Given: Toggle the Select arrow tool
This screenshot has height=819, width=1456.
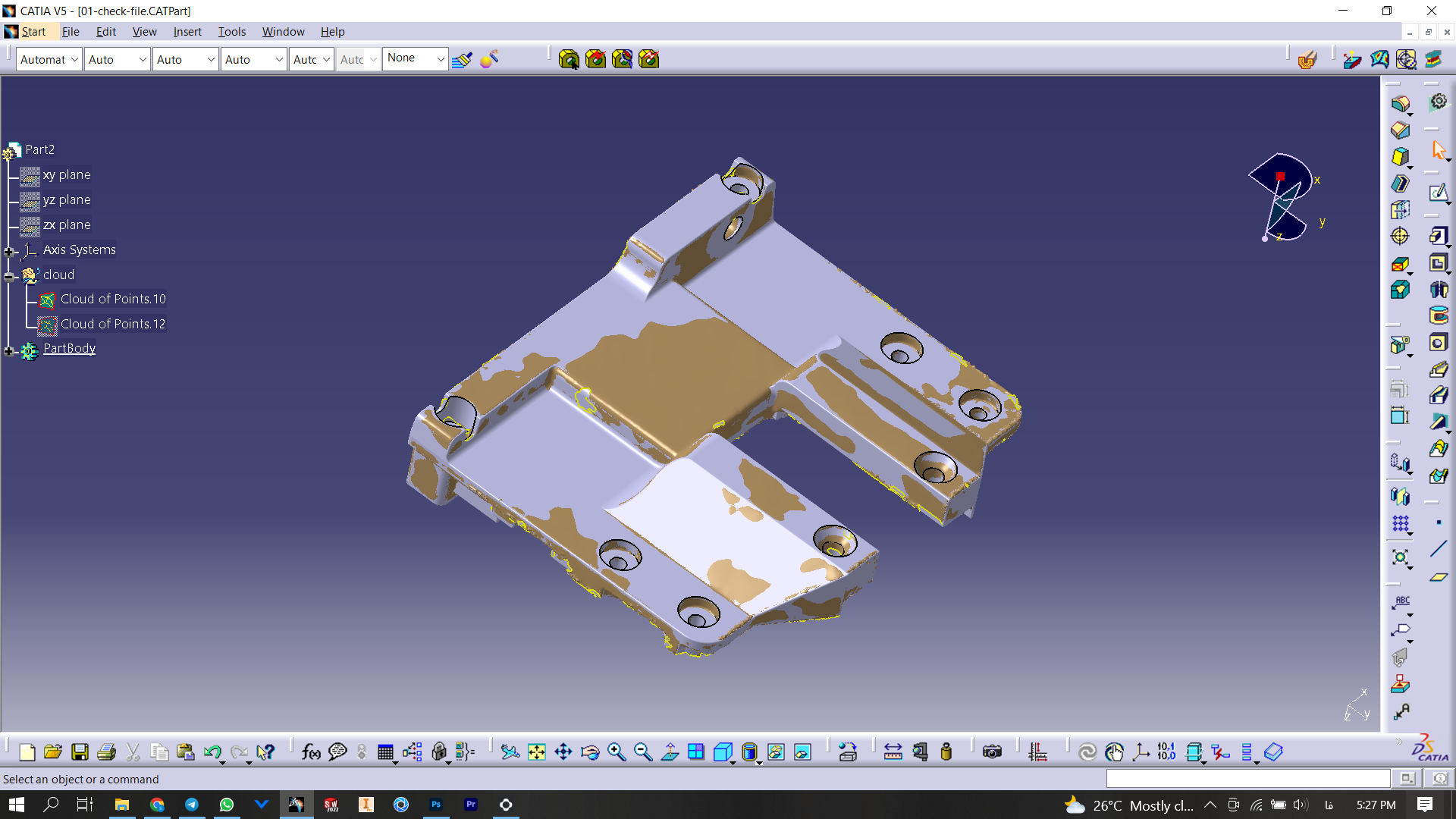Looking at the screenshot, I should 1439,150.
